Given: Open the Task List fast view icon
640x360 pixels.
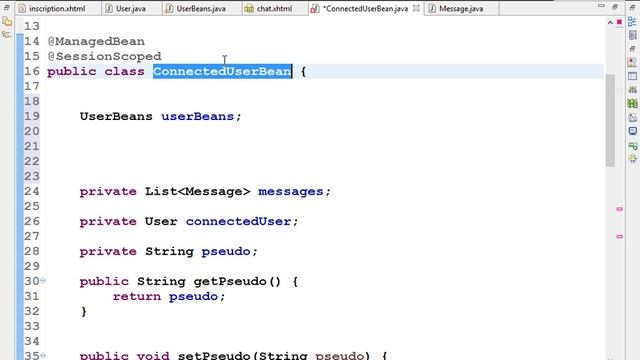Looking at the screenshot, I should [632, 35].
